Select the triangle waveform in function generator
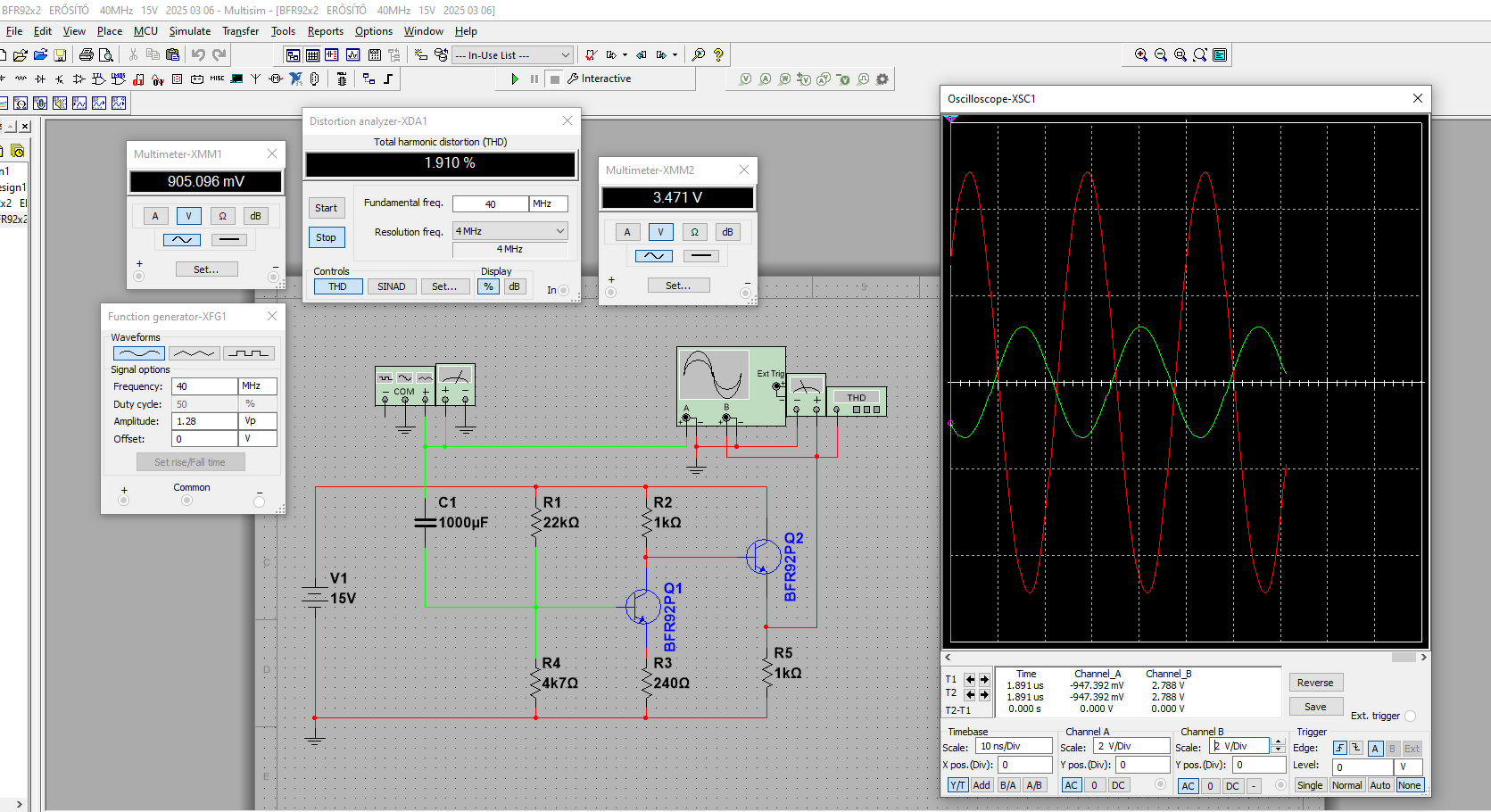Screen dimensions: 1491x812 tap(194, 353)
